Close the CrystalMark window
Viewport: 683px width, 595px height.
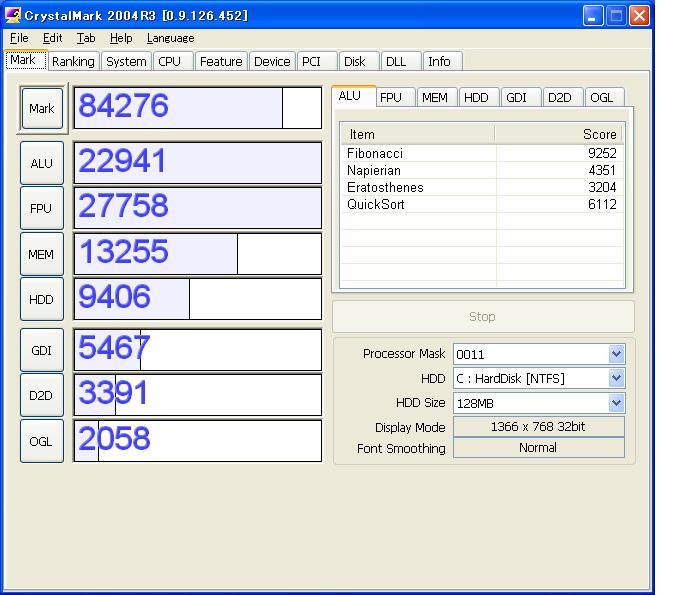[639, 16]
